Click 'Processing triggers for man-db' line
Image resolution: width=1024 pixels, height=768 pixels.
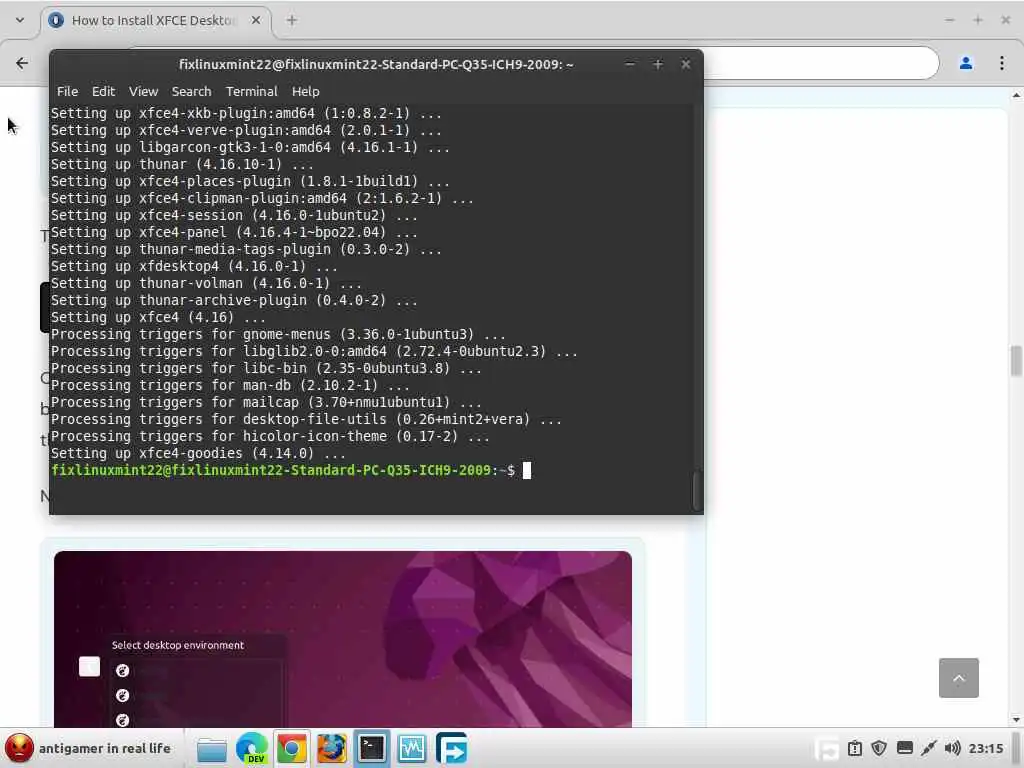[x=230, y=385]
